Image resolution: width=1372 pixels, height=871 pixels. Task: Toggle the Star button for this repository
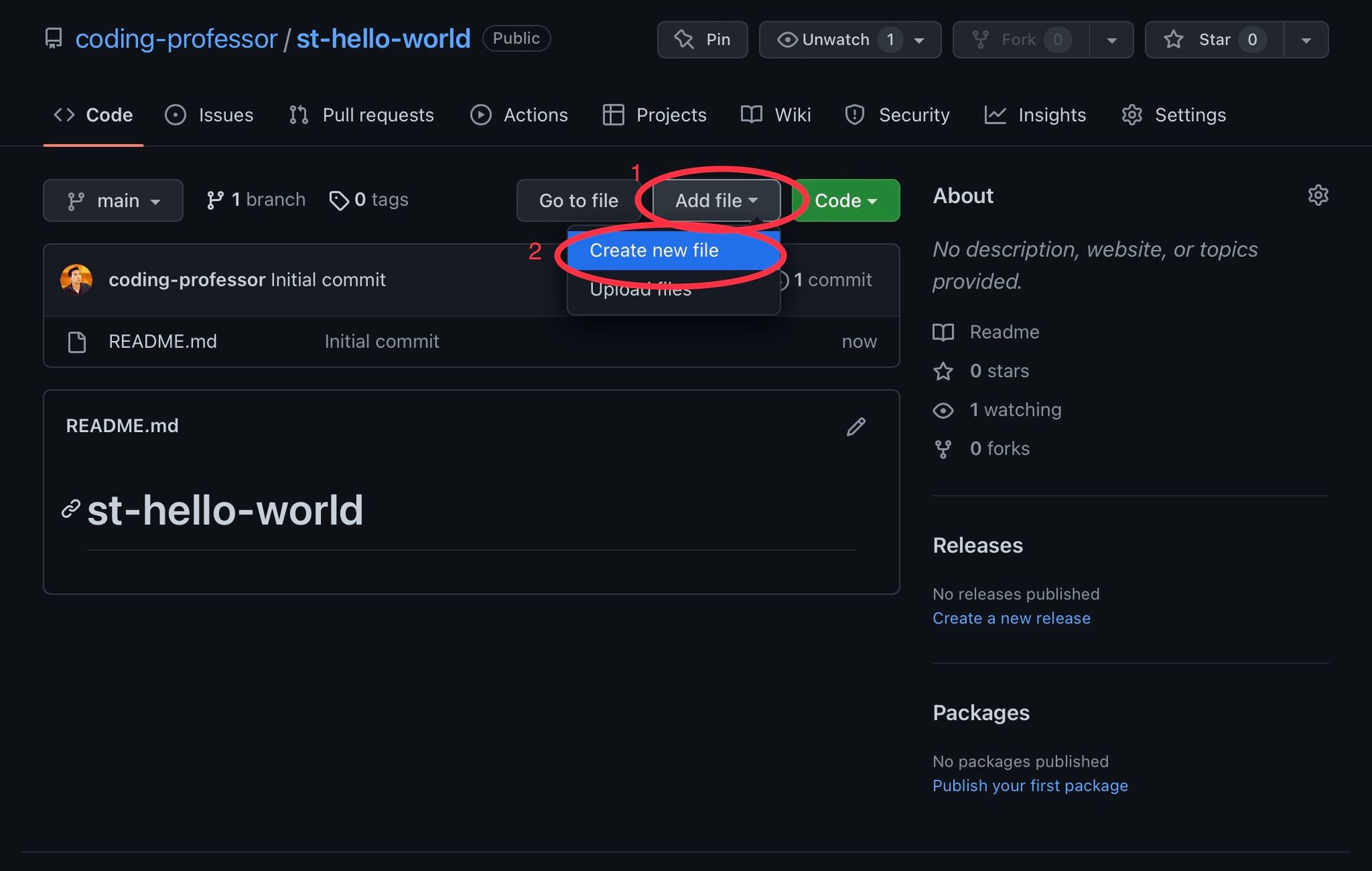(x=1214, y=40)
